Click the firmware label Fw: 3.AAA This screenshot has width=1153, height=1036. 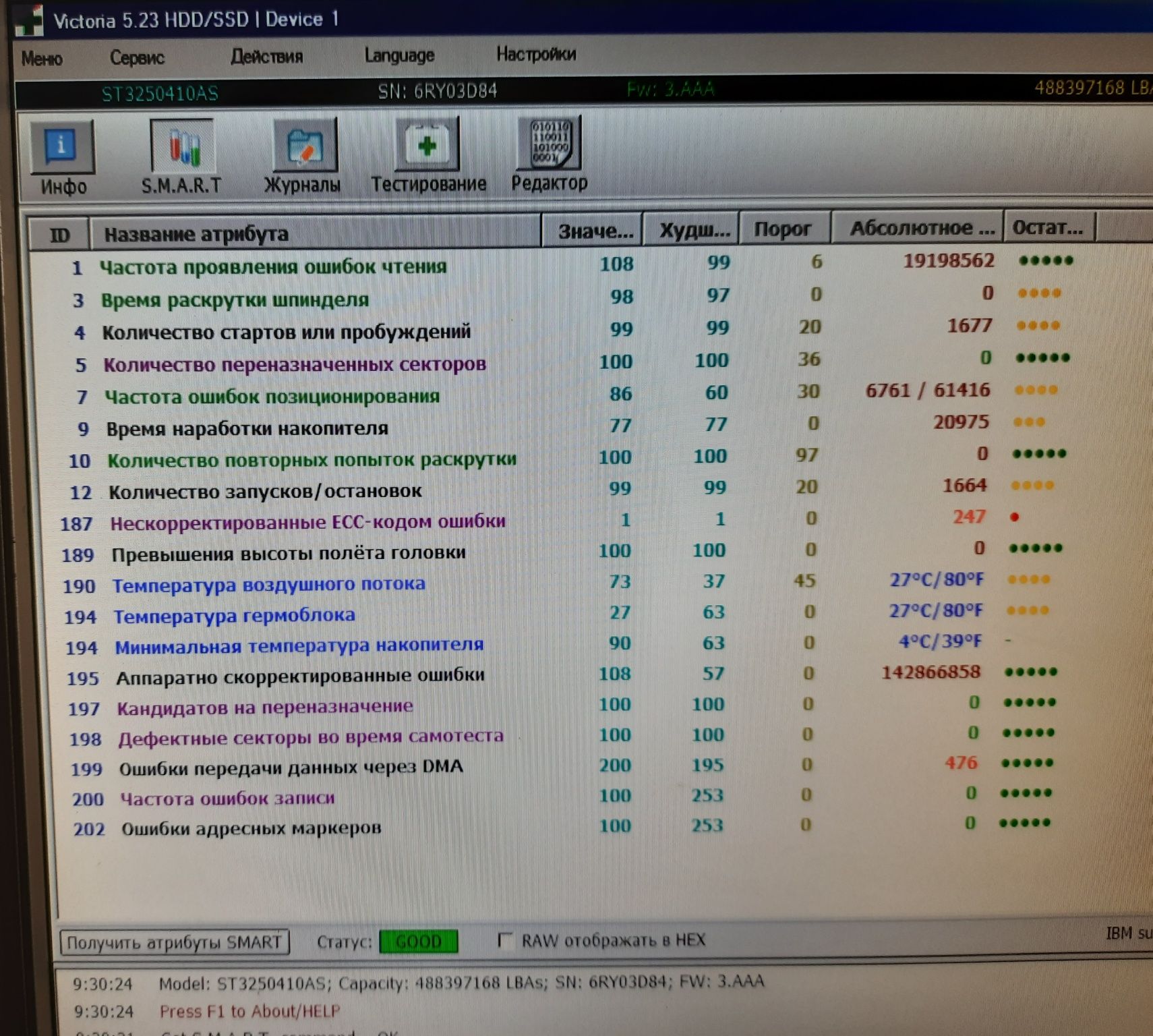click(670, 89)
